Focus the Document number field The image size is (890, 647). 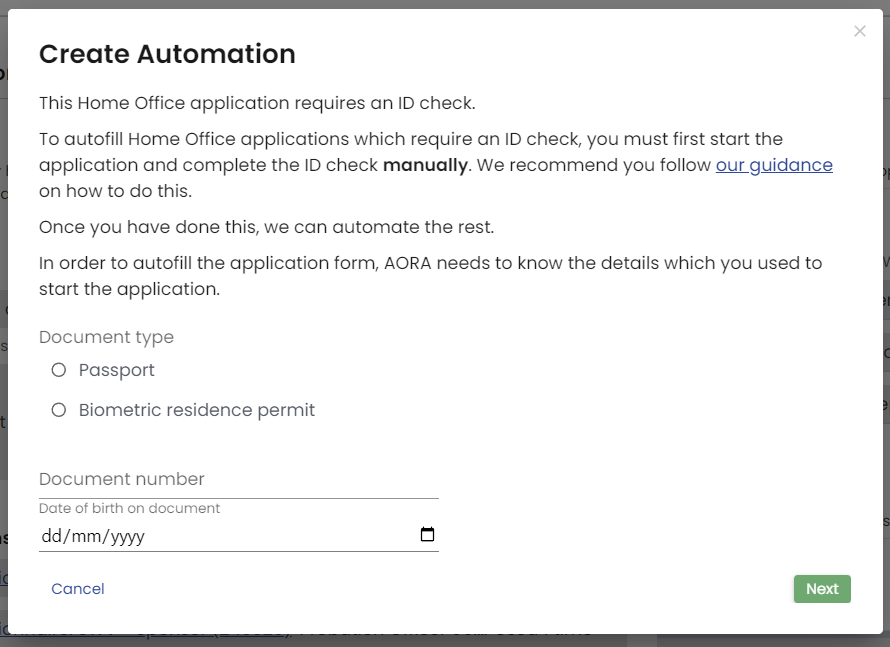point(238,479)
